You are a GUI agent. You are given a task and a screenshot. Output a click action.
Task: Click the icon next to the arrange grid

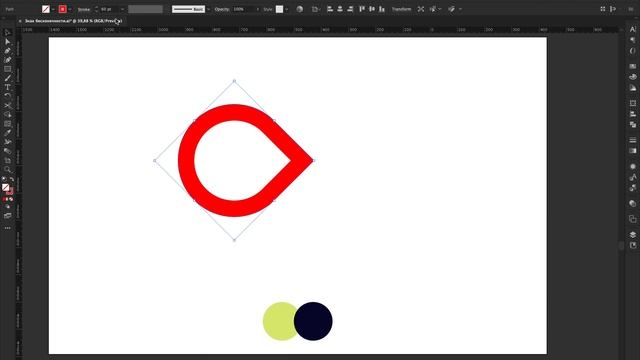pos(613,9)
